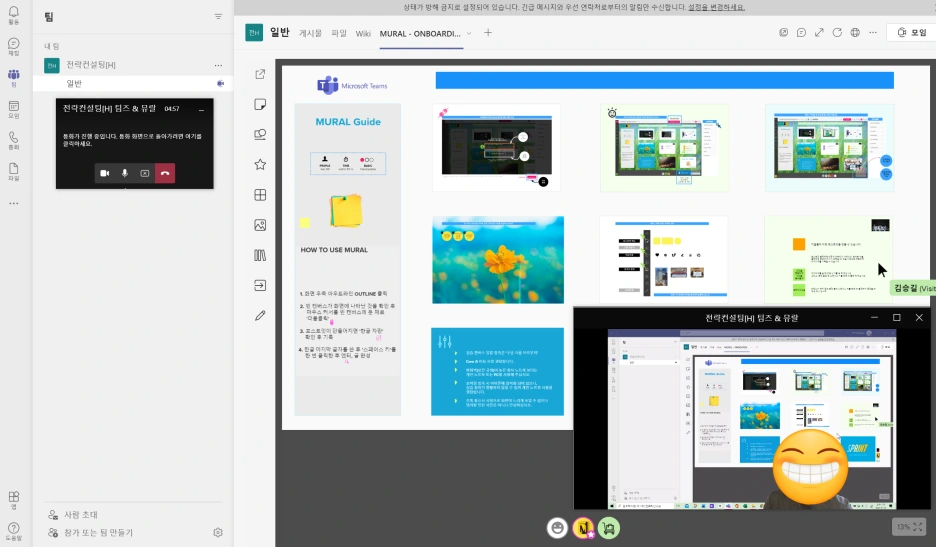This screenshot has width=936, height=547.
Task: Open the Activity (활동) bell icon
Action: (13, 15)
